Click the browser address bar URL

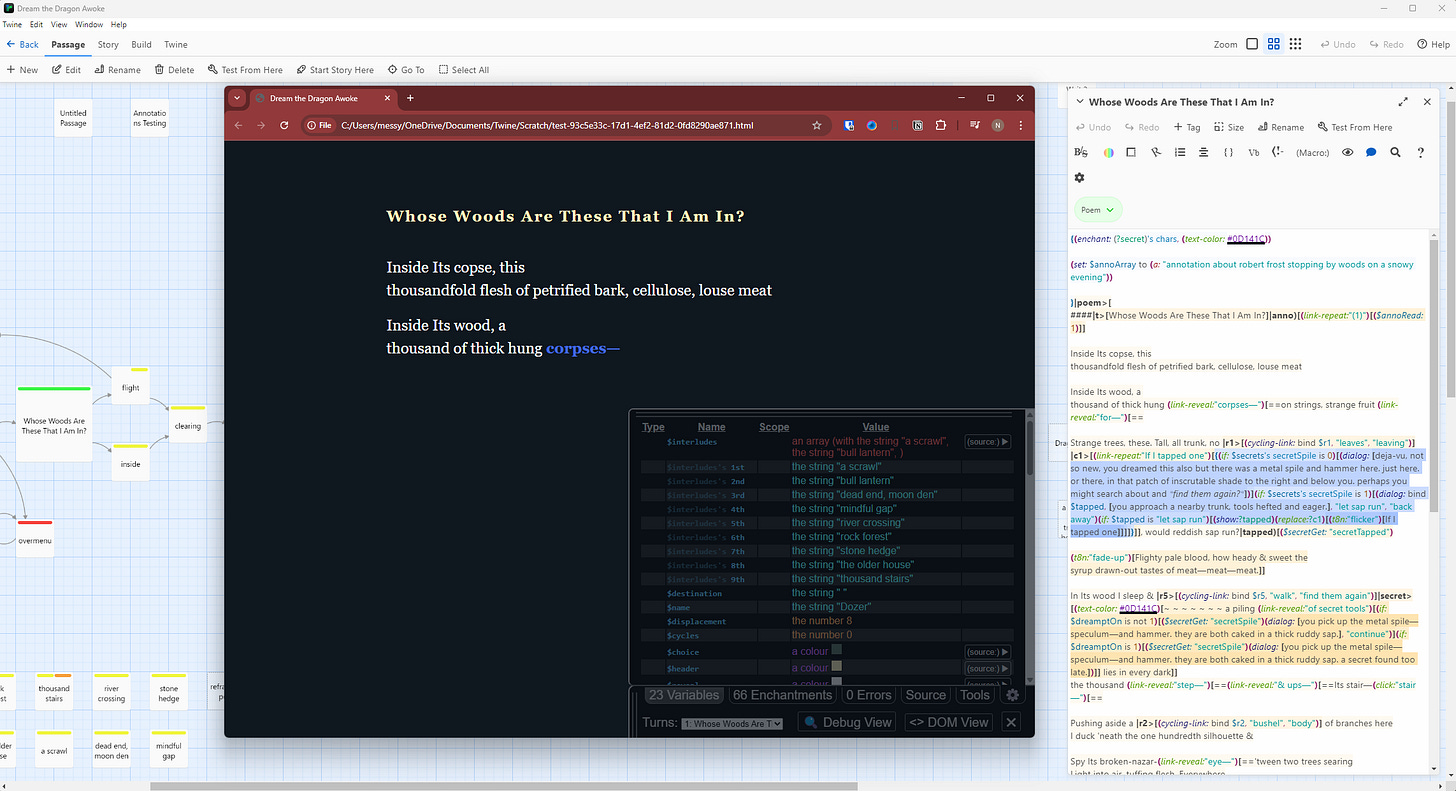pos(546,125)
